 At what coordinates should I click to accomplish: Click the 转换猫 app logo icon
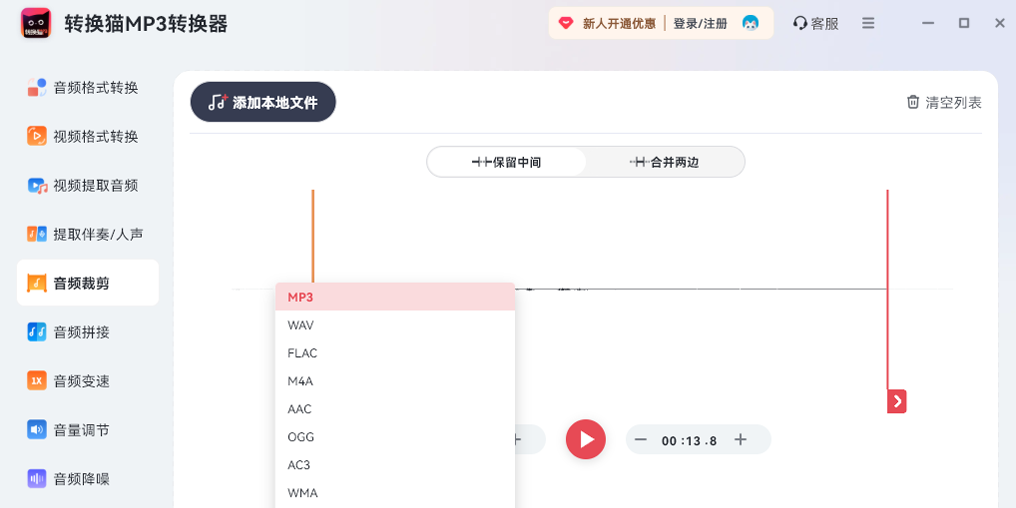coord(36,23)
